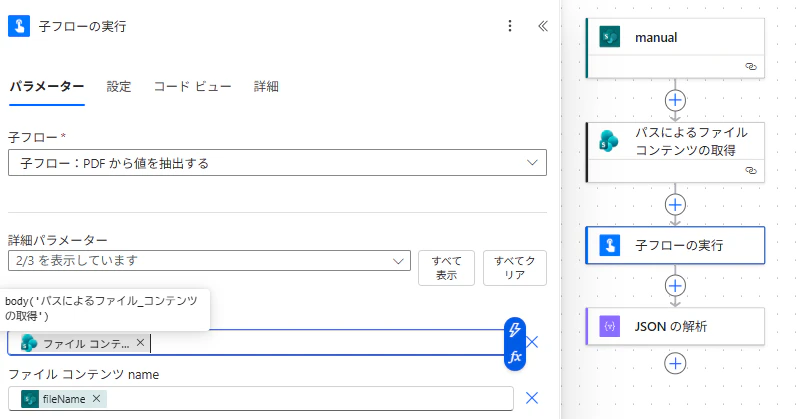The image size is (797, 419).
Task: Remove the fileName token
Action: click(x=96, y=399)
